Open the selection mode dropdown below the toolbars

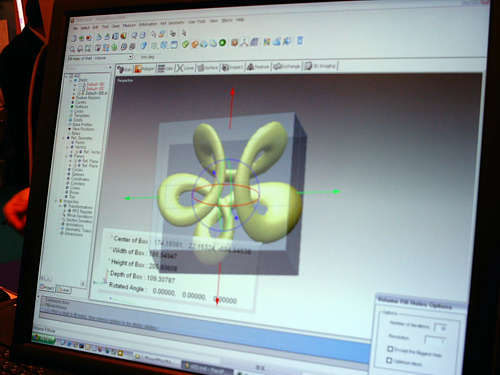[x=100, y=58]
